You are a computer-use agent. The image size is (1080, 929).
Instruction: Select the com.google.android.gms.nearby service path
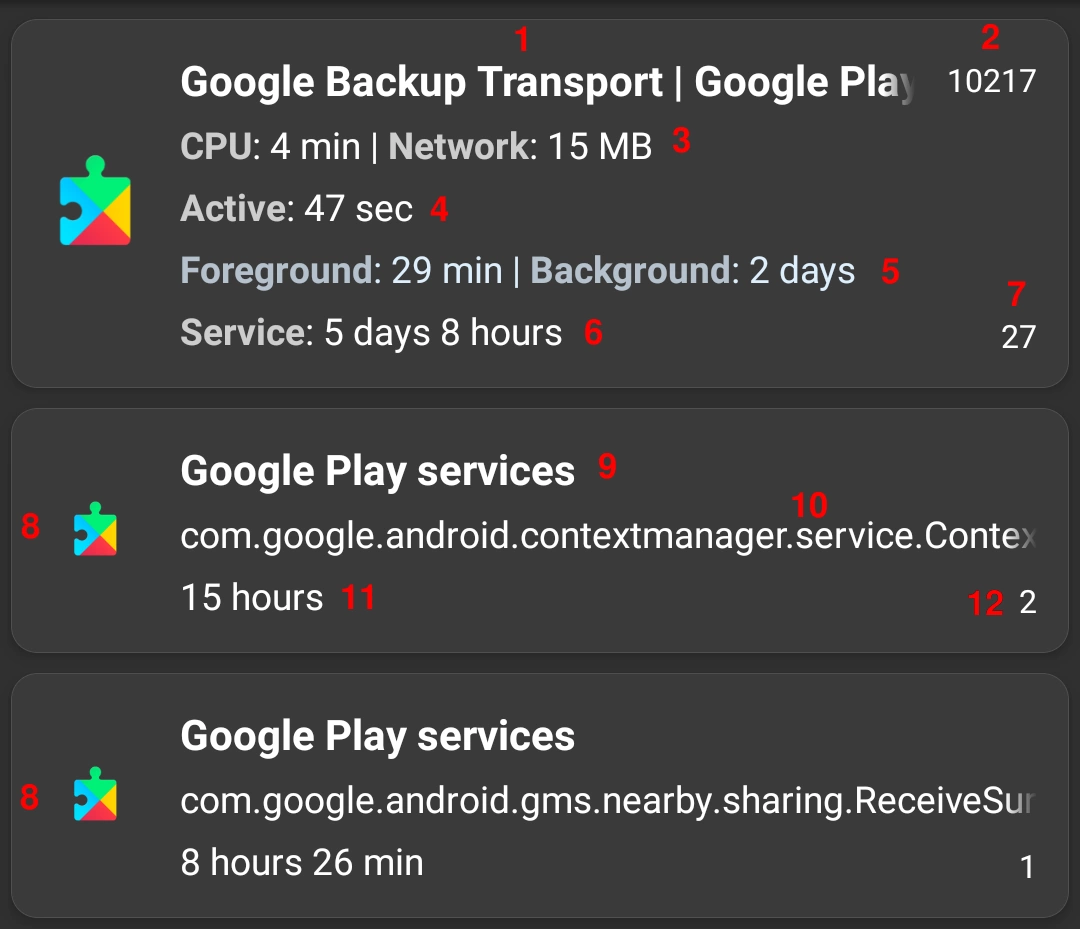(x=600, y=800)
